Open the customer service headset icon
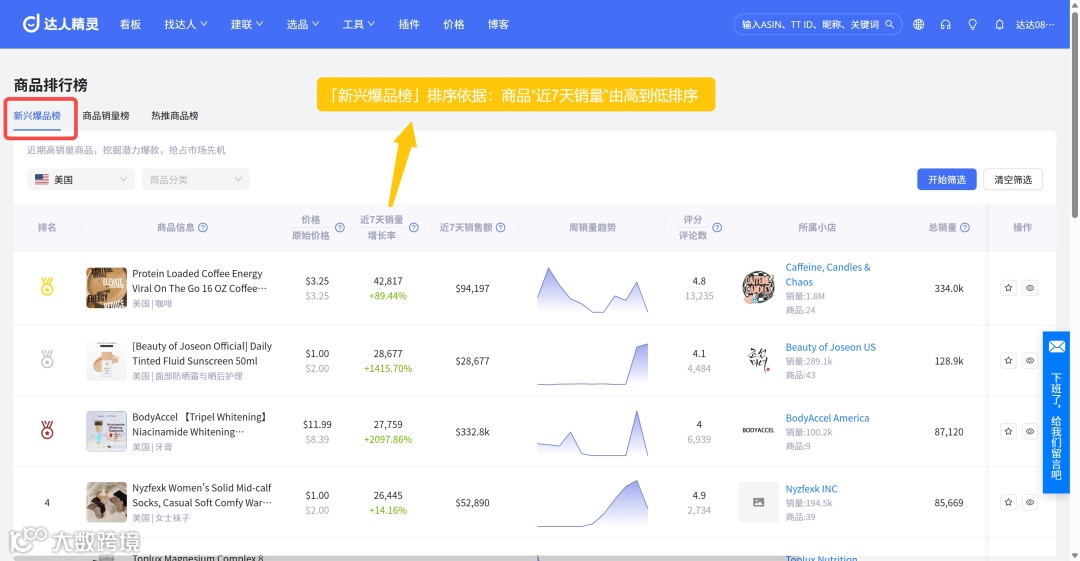 945,24
